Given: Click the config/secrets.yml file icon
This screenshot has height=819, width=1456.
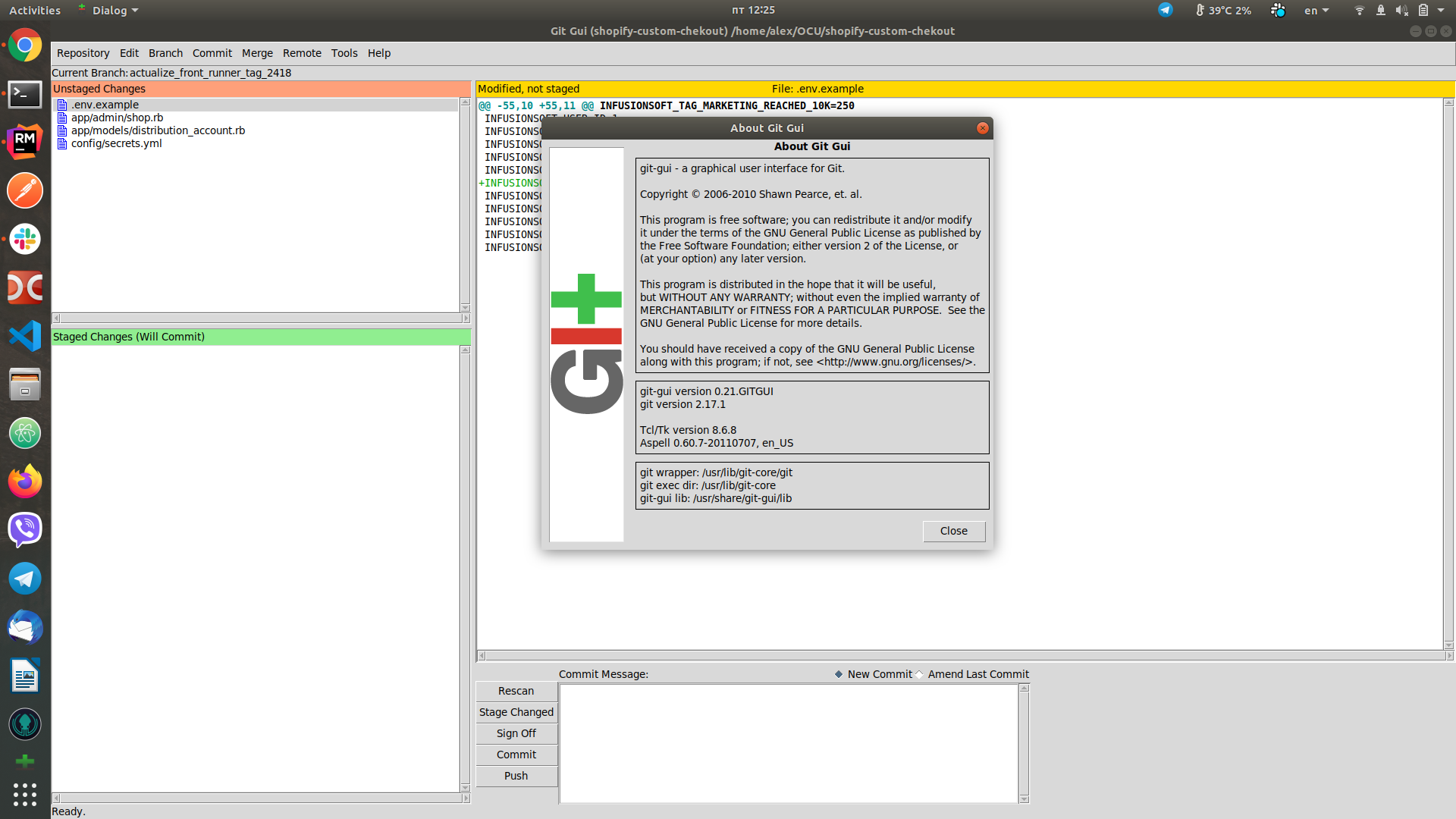Looking at the screenshot, I should click(62, 143).
